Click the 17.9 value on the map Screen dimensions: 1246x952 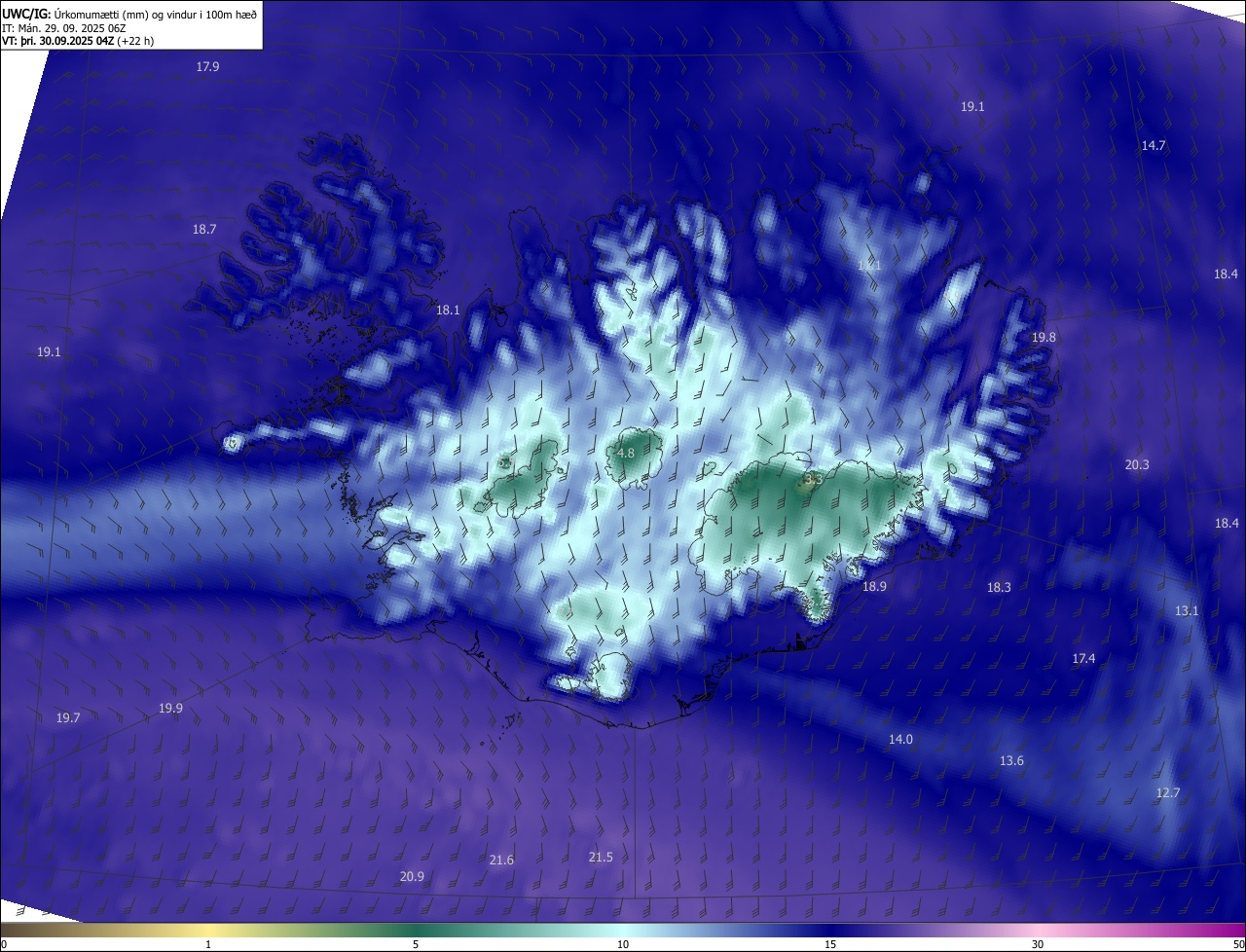click(207, 67)
